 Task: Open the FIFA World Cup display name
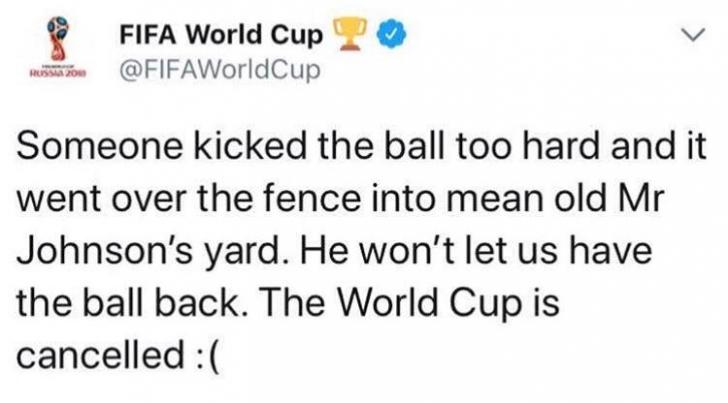(x=222, y=36)
